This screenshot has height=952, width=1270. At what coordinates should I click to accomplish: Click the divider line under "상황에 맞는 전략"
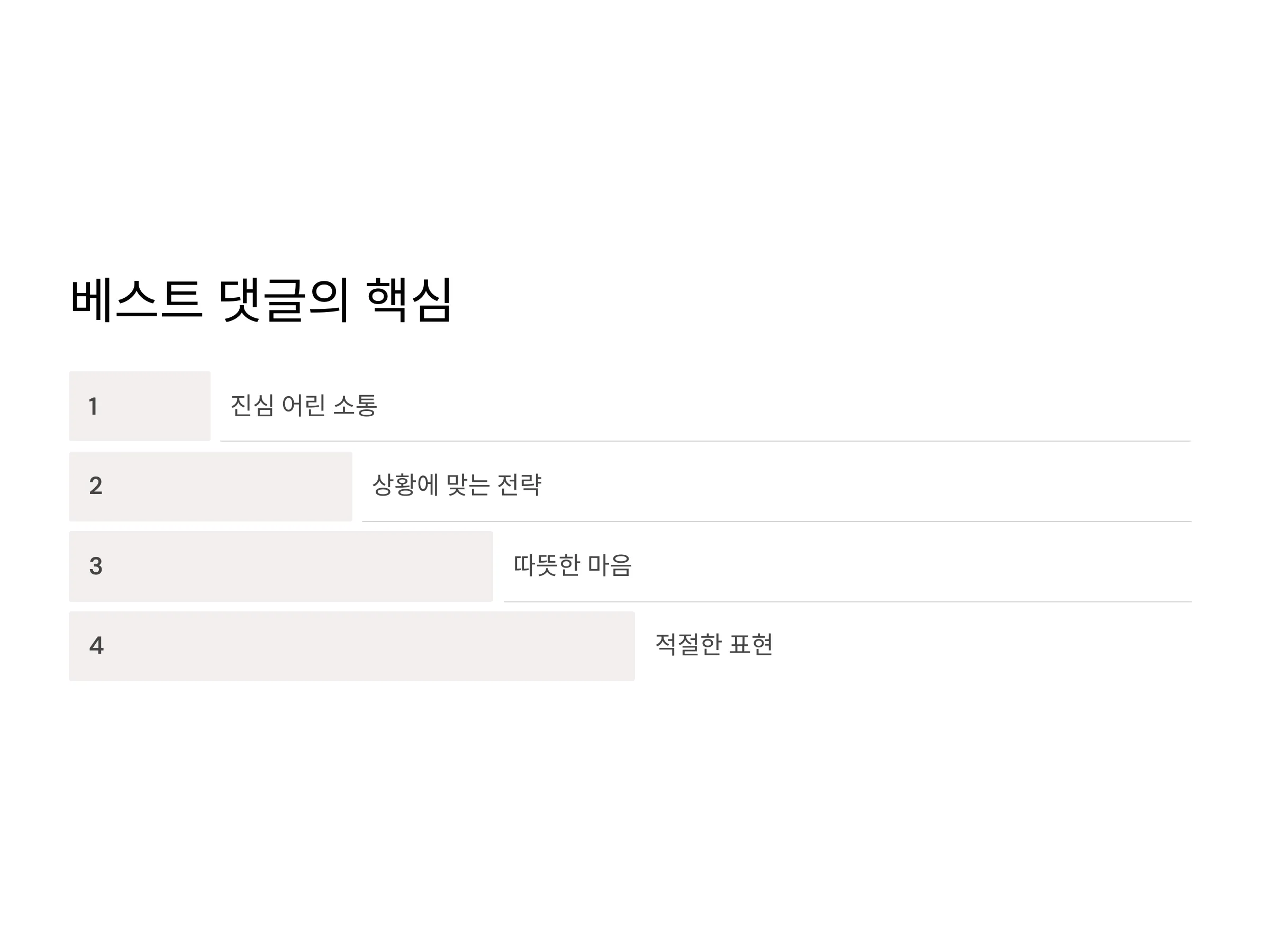click(x=777, y=521)
